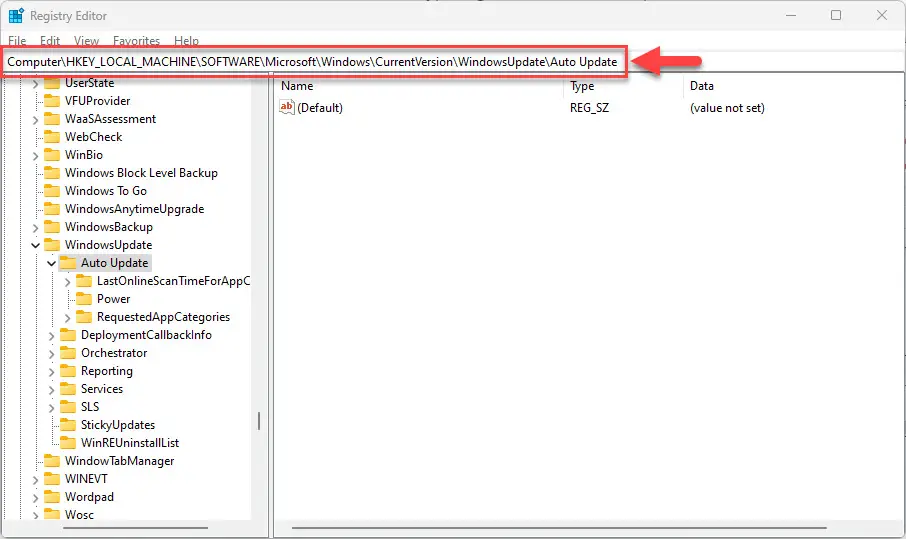Click the SLS folder icon
This screenshot has height=539, width=906.
click(68, 407)
